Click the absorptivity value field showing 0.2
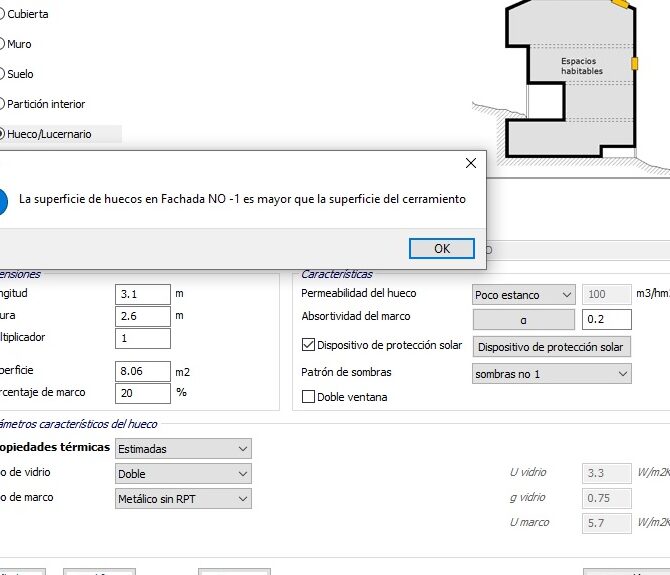 coord(607,320)
